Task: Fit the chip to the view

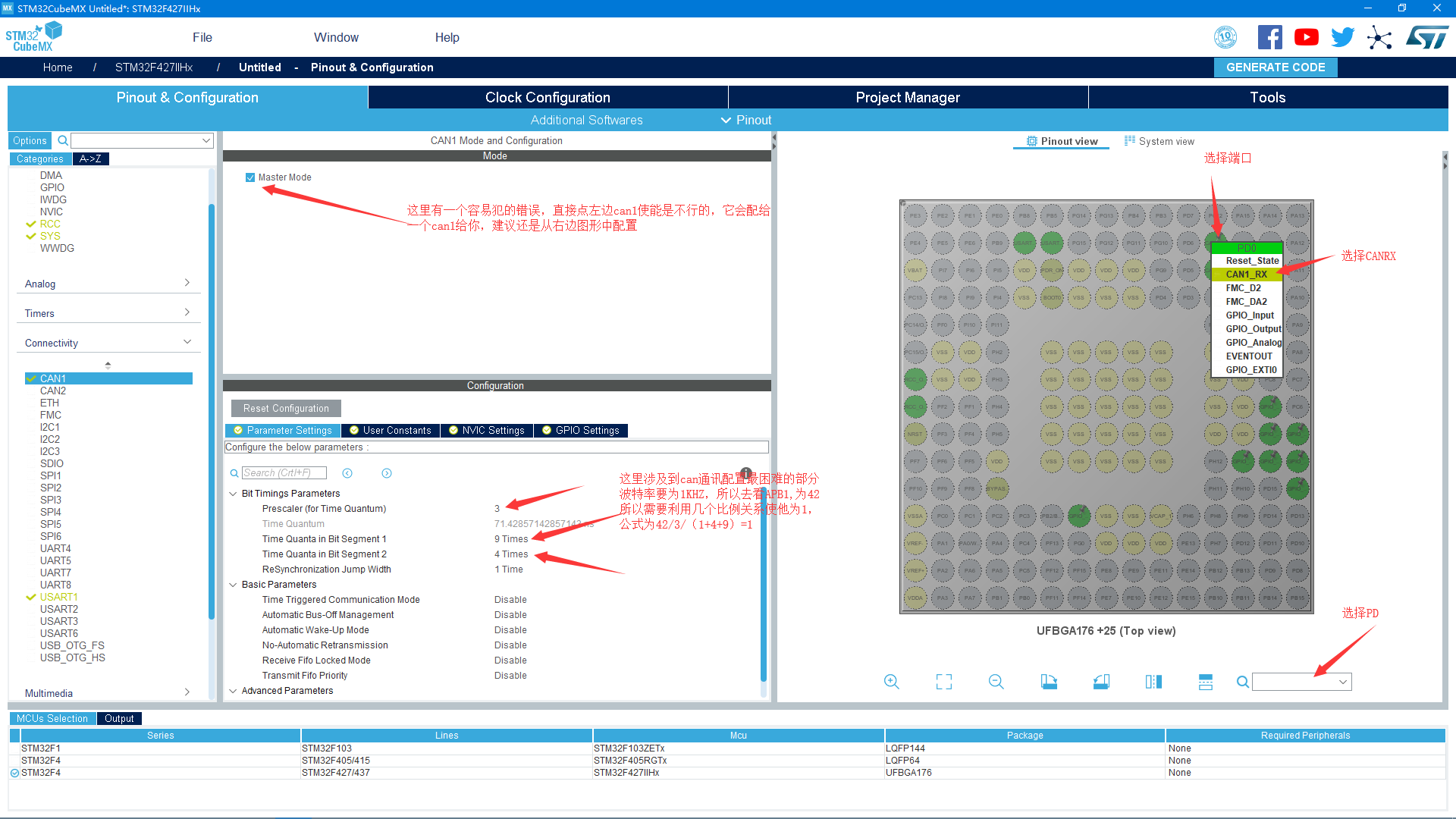Action: [944, 682]
